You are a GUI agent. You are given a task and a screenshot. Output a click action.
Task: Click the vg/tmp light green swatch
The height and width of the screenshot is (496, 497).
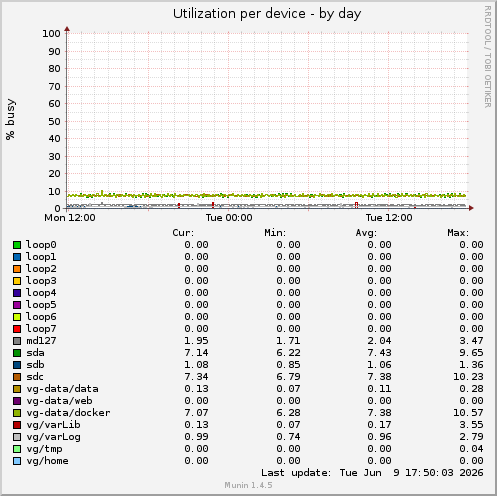click(17, 449)
